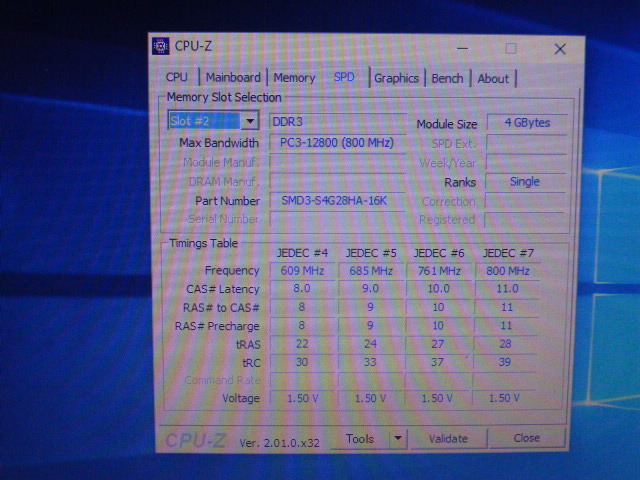Image resolution: width=640 pixels, height=480 pixels.
Task: Click the CPU-Z app icon in title bar
Action: point(160,46)
